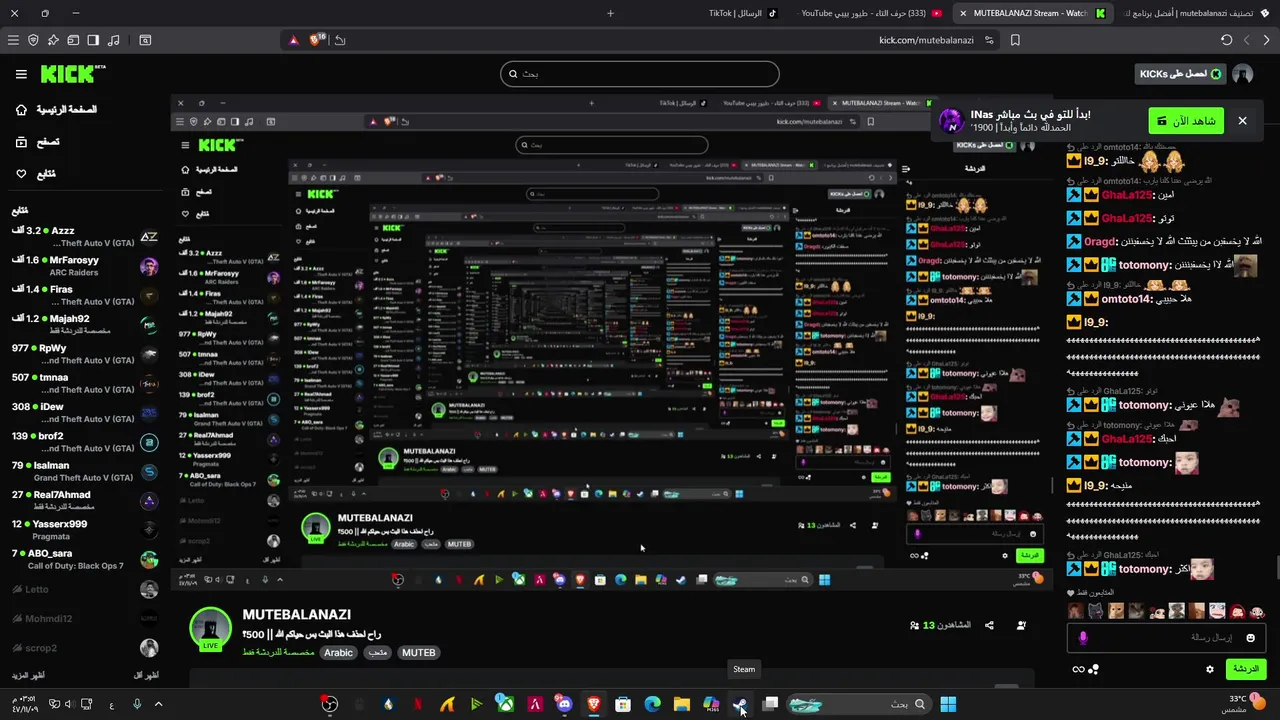Click the send message chat field
This screenshot has height=720, width=1280.
(1166, 638)
